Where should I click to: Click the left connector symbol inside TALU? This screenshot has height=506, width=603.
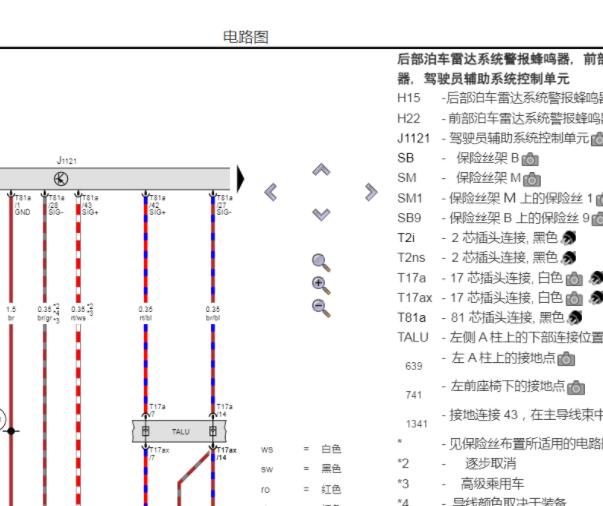coord(145,431)
